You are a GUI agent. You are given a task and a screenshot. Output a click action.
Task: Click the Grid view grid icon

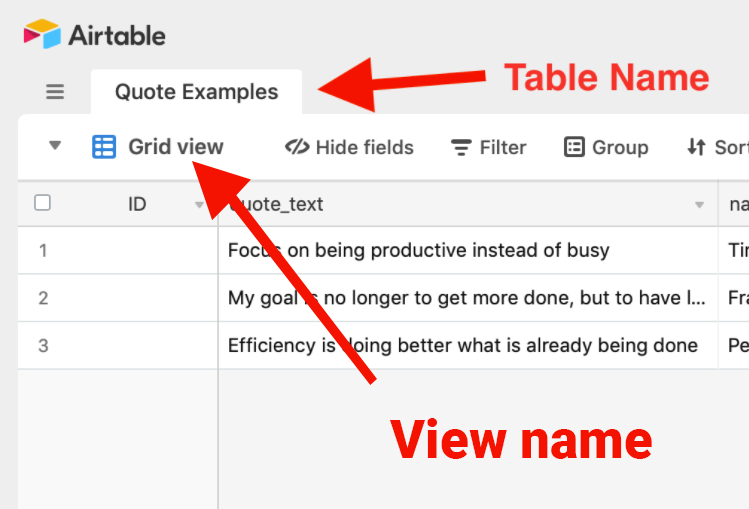coord(104,147)
